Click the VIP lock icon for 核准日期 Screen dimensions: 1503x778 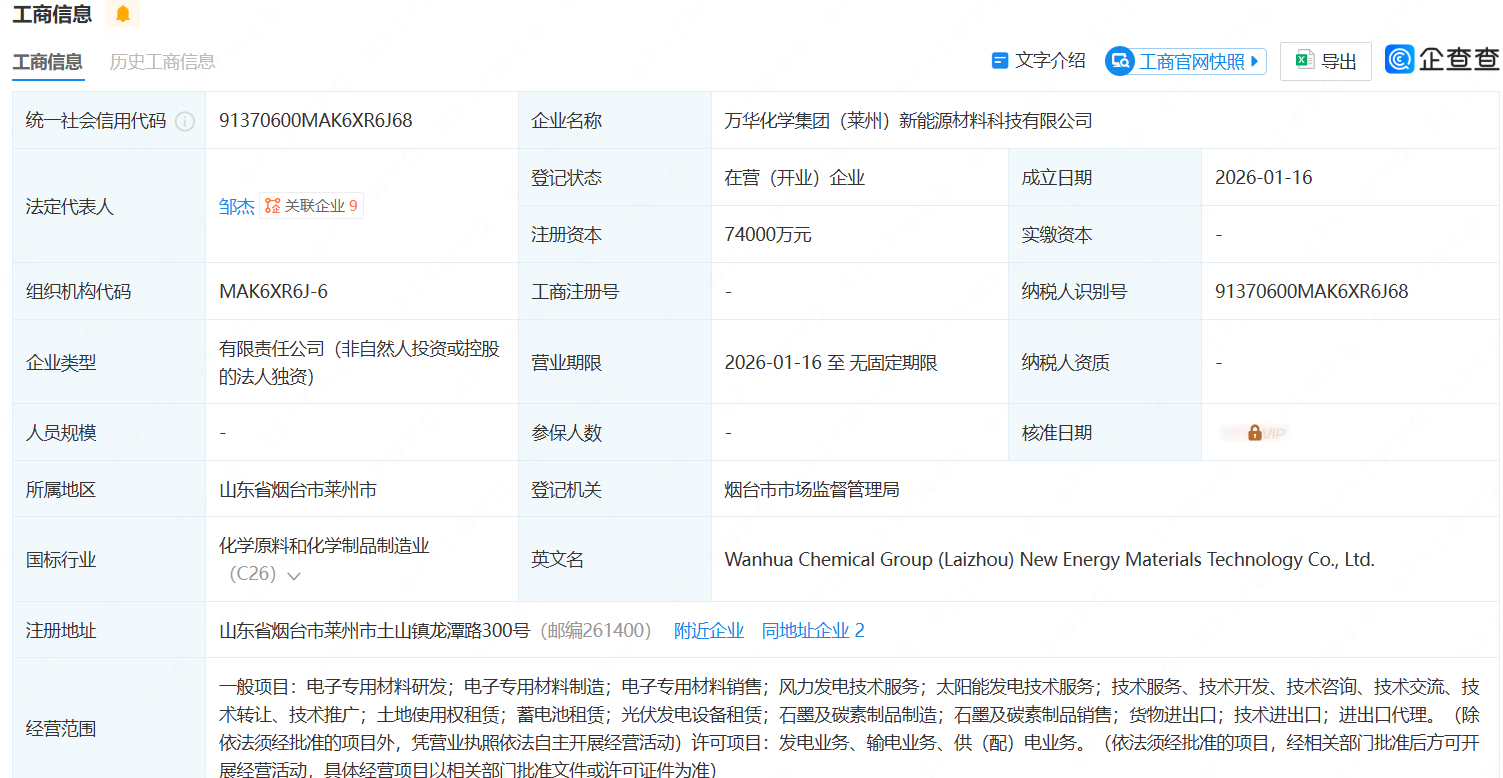(x=1254, y=433)
